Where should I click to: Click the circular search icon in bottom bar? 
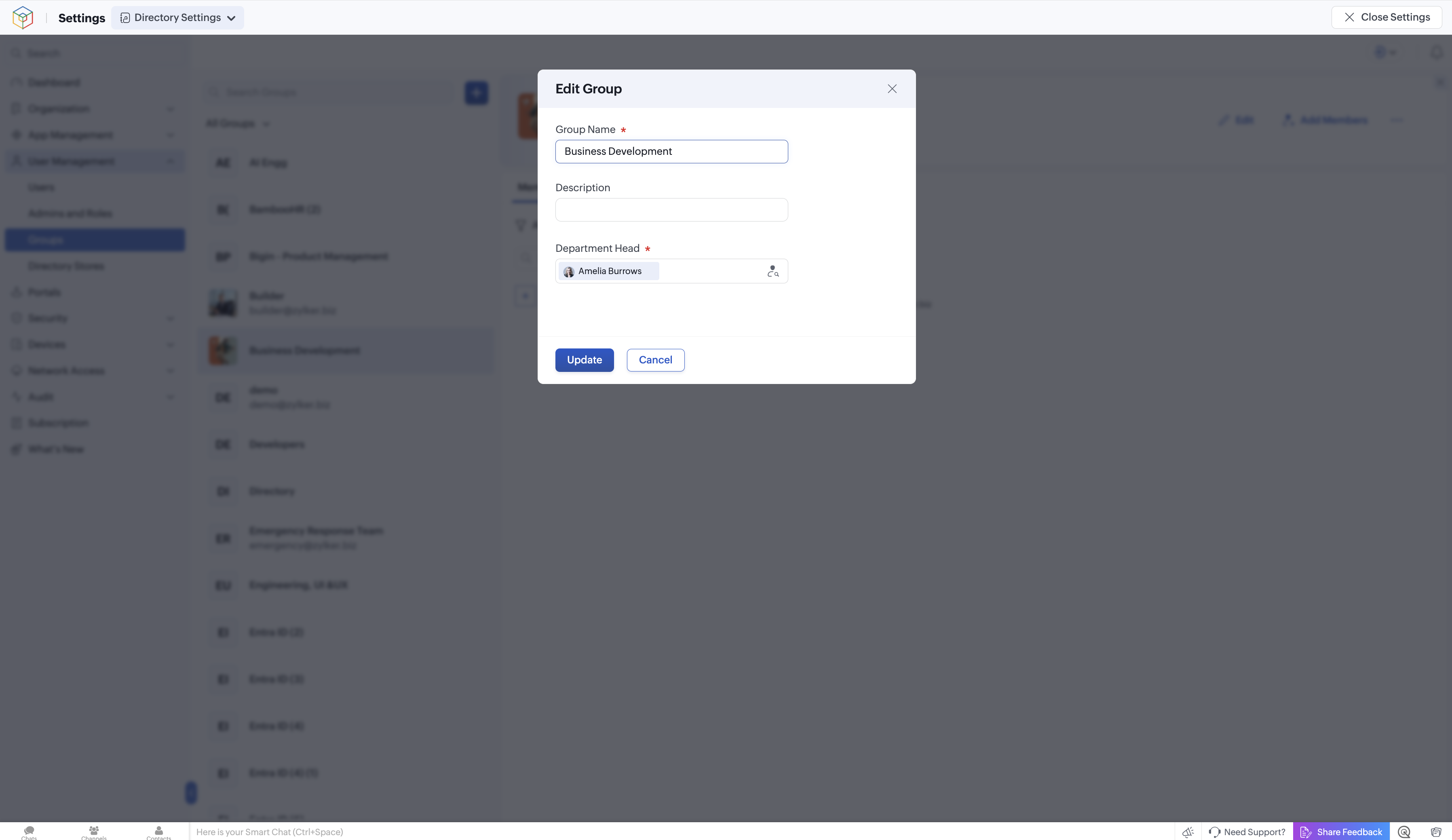pos(1404,832)
